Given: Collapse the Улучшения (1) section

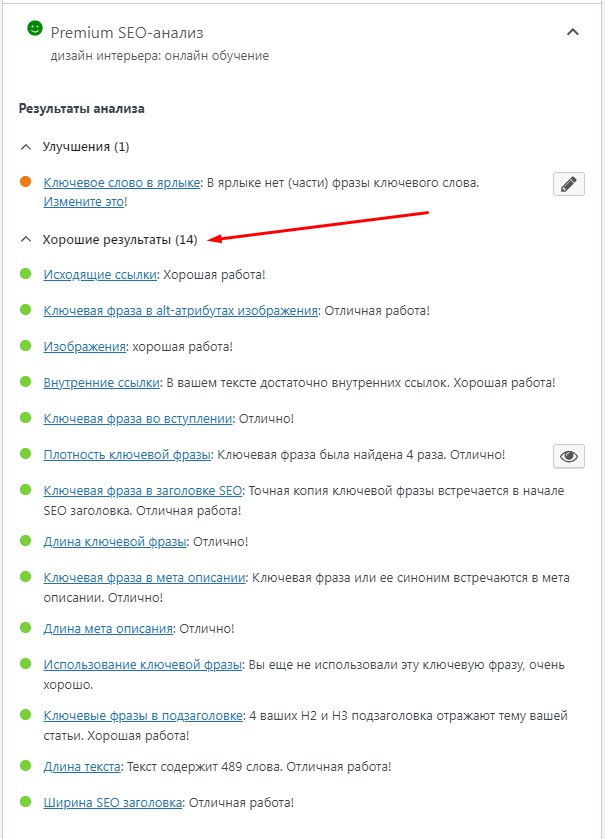Looking at the screenshot, I should (26, 147).
